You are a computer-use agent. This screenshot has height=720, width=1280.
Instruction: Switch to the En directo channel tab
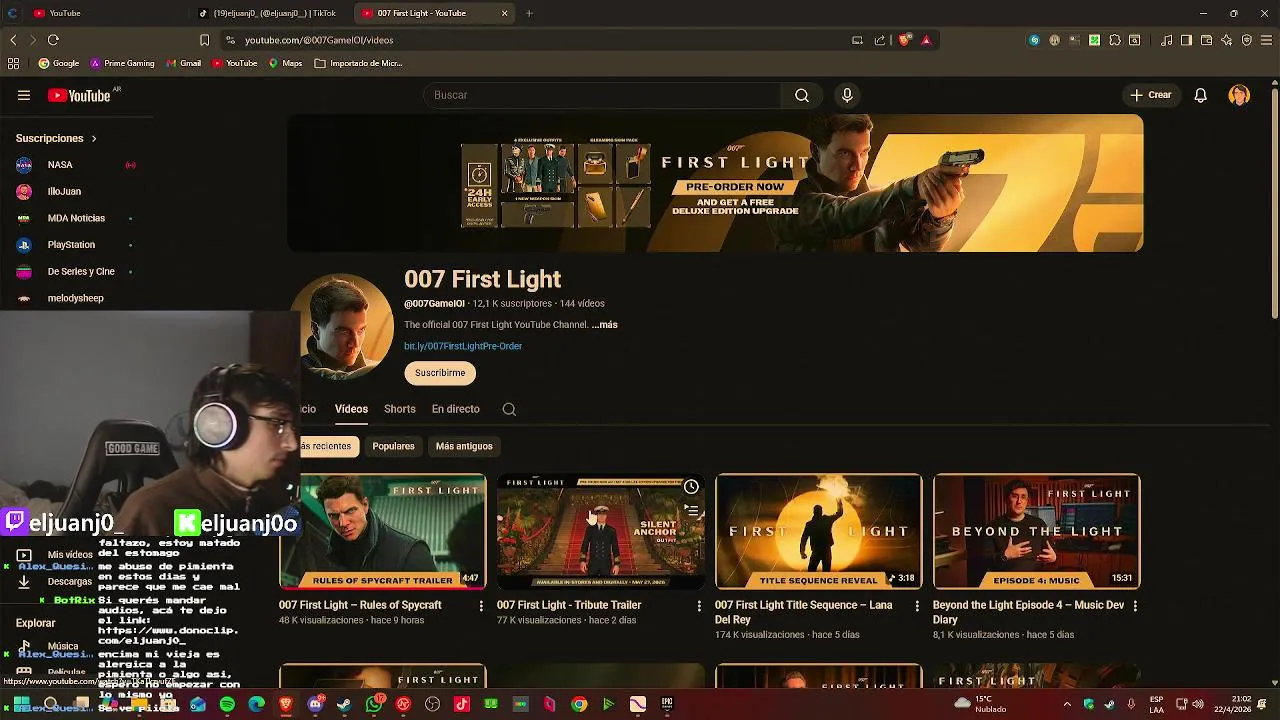coord(456,409)
